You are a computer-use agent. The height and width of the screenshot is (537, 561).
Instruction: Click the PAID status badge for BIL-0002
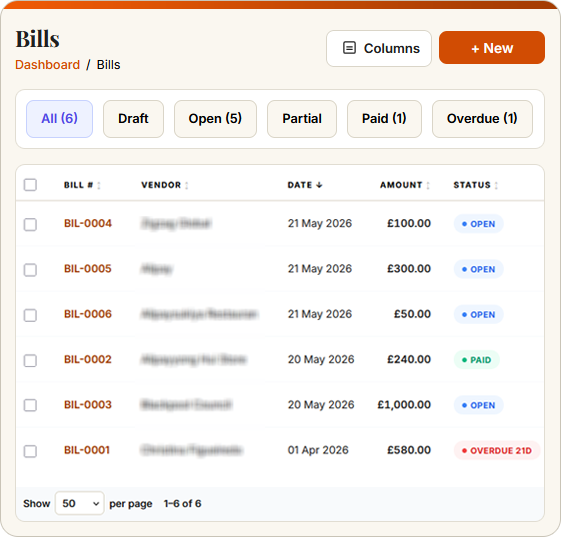[x=477, y=360]
